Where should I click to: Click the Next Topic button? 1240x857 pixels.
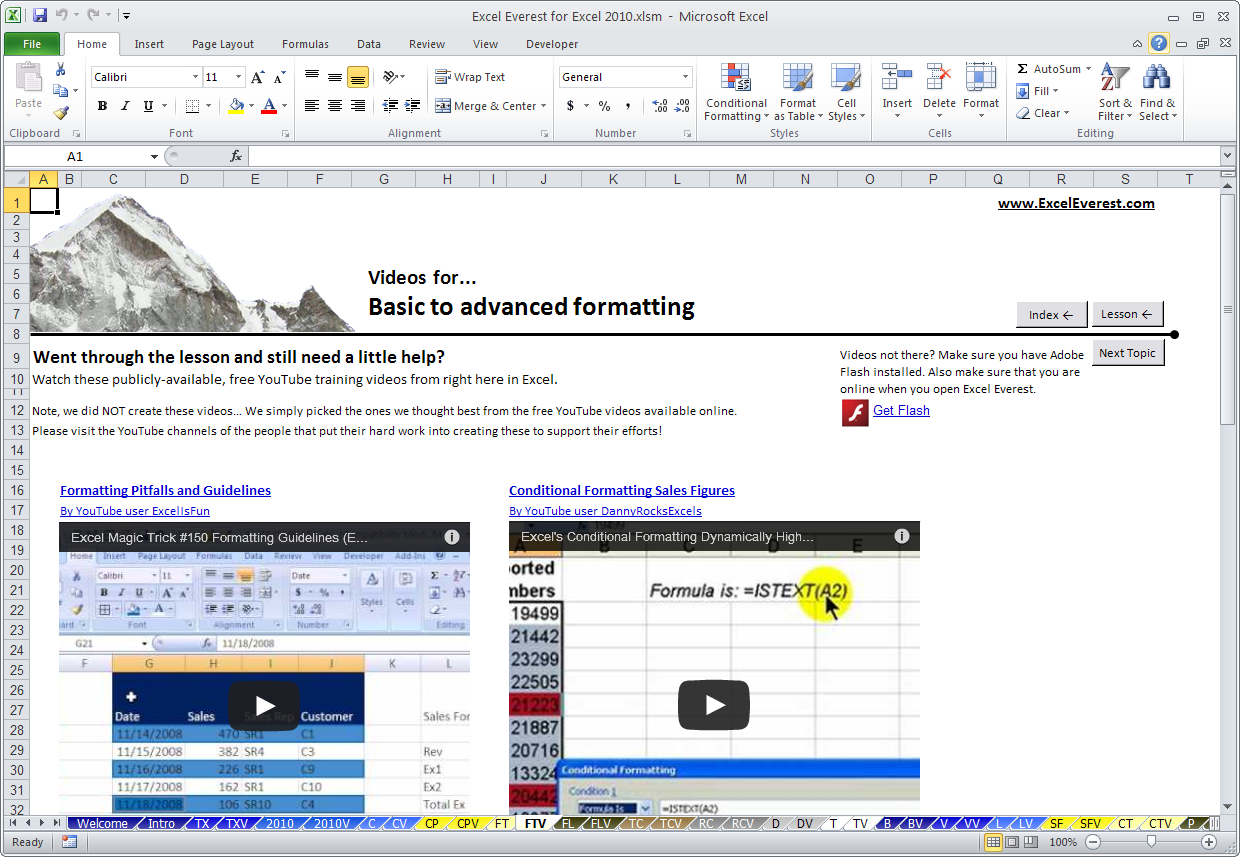point(1127,353)
